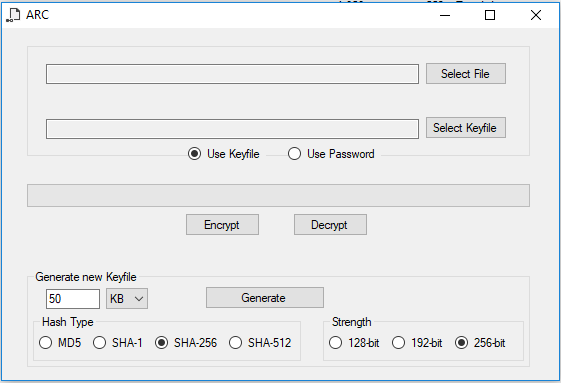Click the Select File button
The image size is (561, 383).
pyautogui.click(x=465, y=74)
